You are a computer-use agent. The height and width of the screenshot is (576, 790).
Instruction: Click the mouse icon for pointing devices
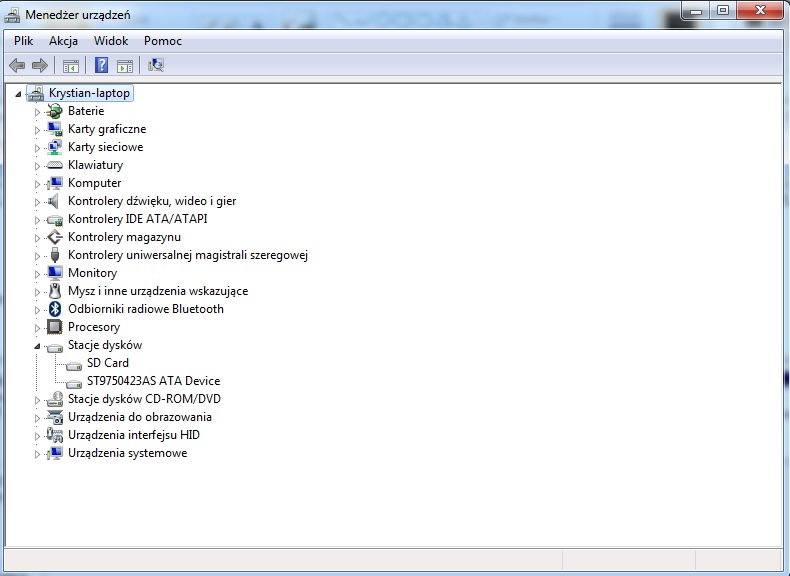point(55,291)
